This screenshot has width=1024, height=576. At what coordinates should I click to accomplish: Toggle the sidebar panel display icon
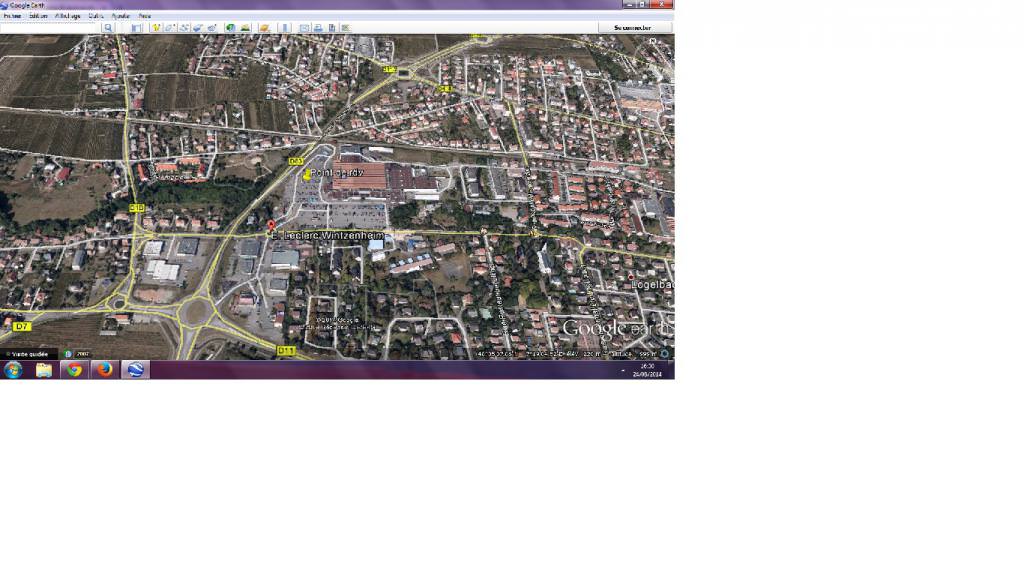136,27
